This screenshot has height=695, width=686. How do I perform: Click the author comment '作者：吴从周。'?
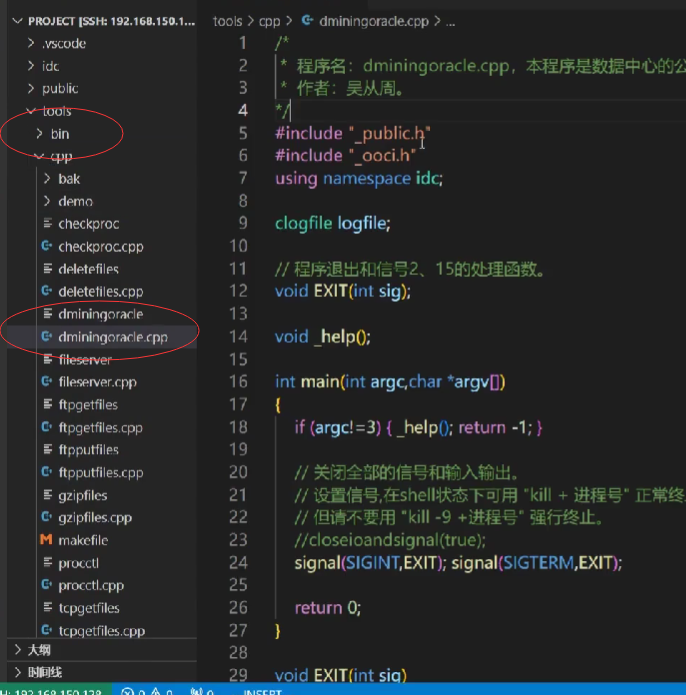tap(350, 88)
